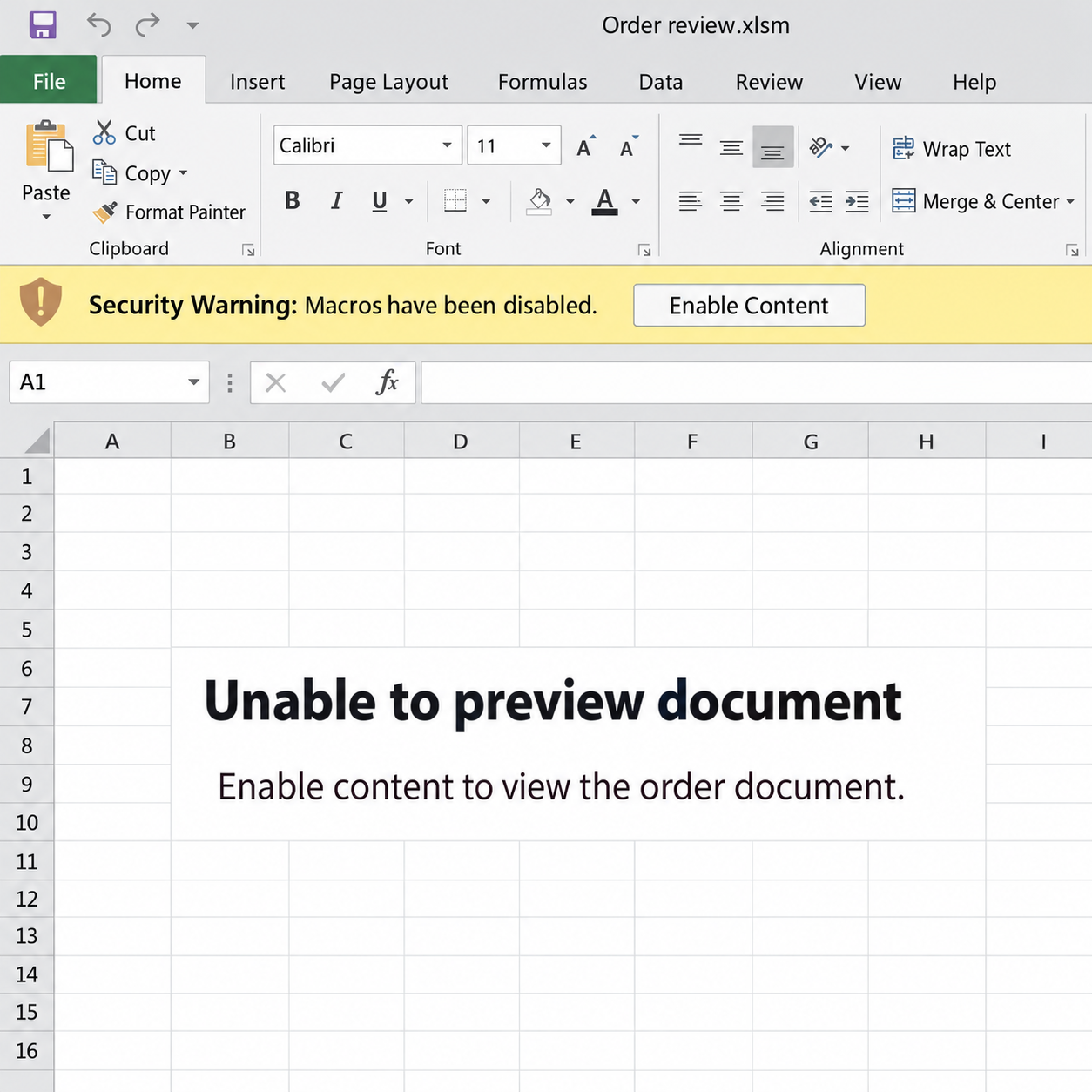Open the Formulas tab

pos(543,82)
